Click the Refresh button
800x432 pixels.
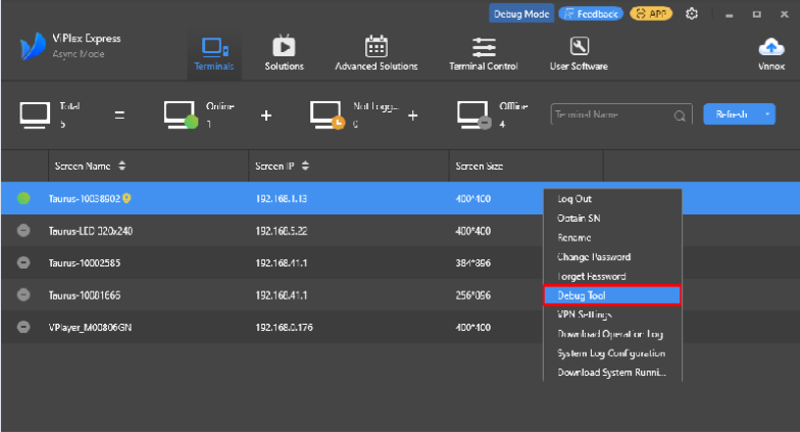point(730,115)
